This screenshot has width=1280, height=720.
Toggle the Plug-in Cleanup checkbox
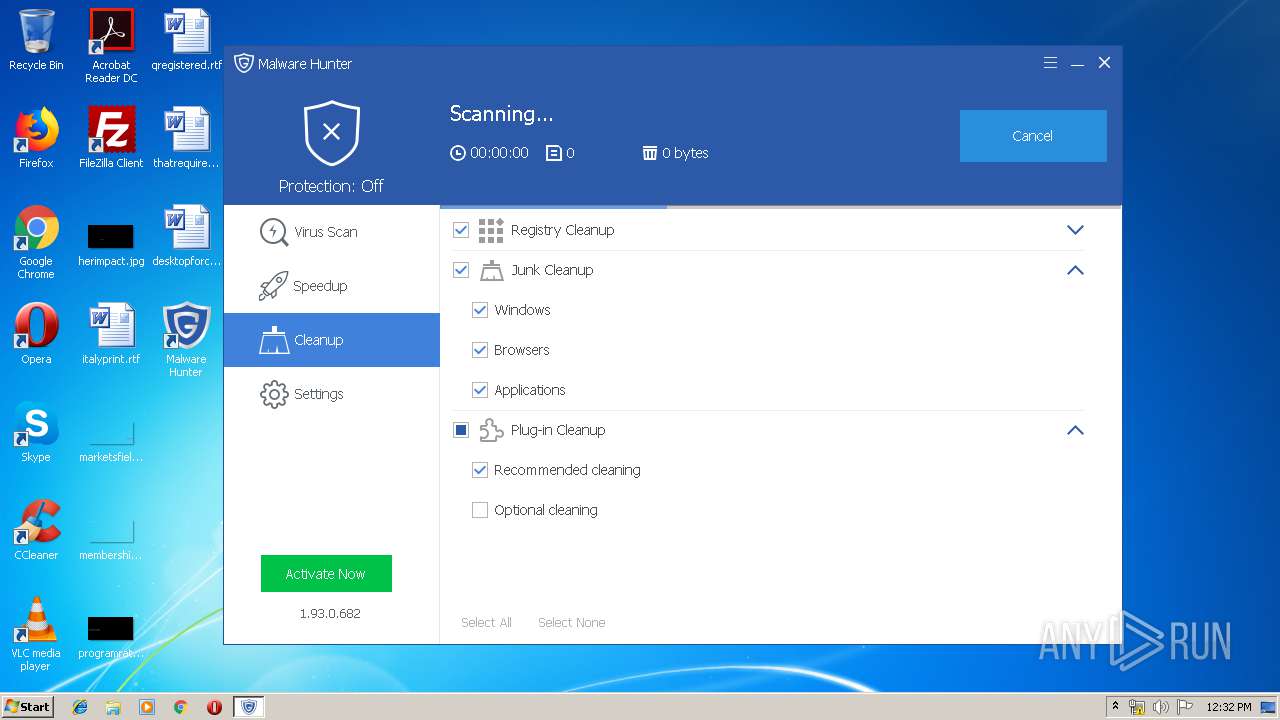461,430
